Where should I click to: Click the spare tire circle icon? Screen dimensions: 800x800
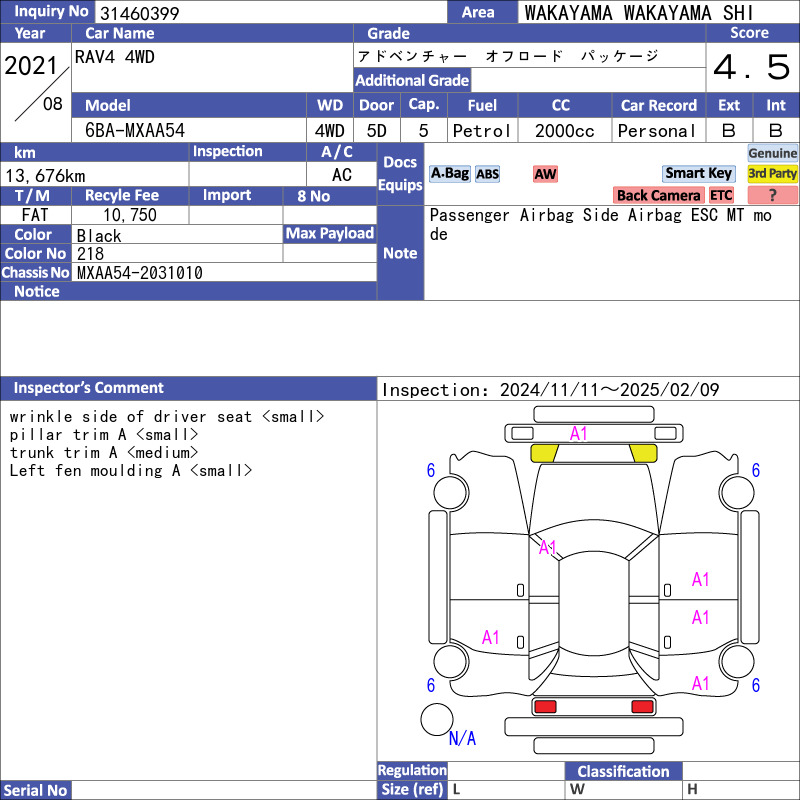[437, 719]
